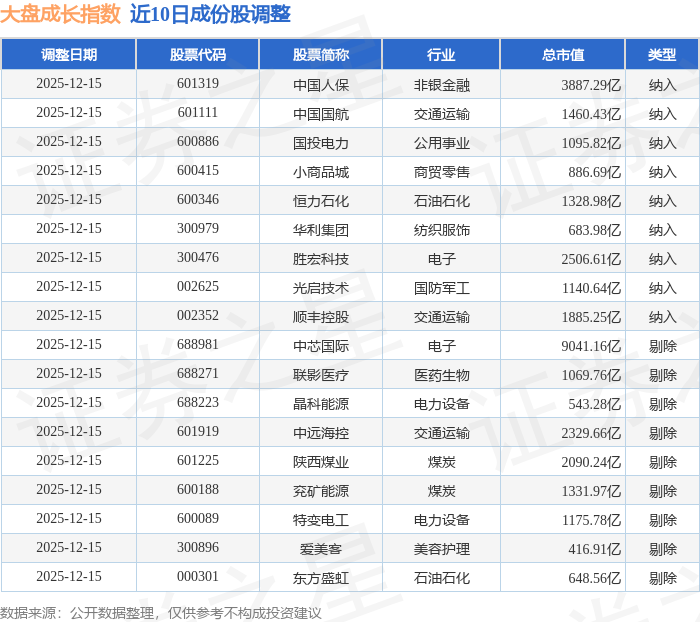Click stock name 东方盛虹
The width and height of the screenshot is (700, 622).
point(321,578)
